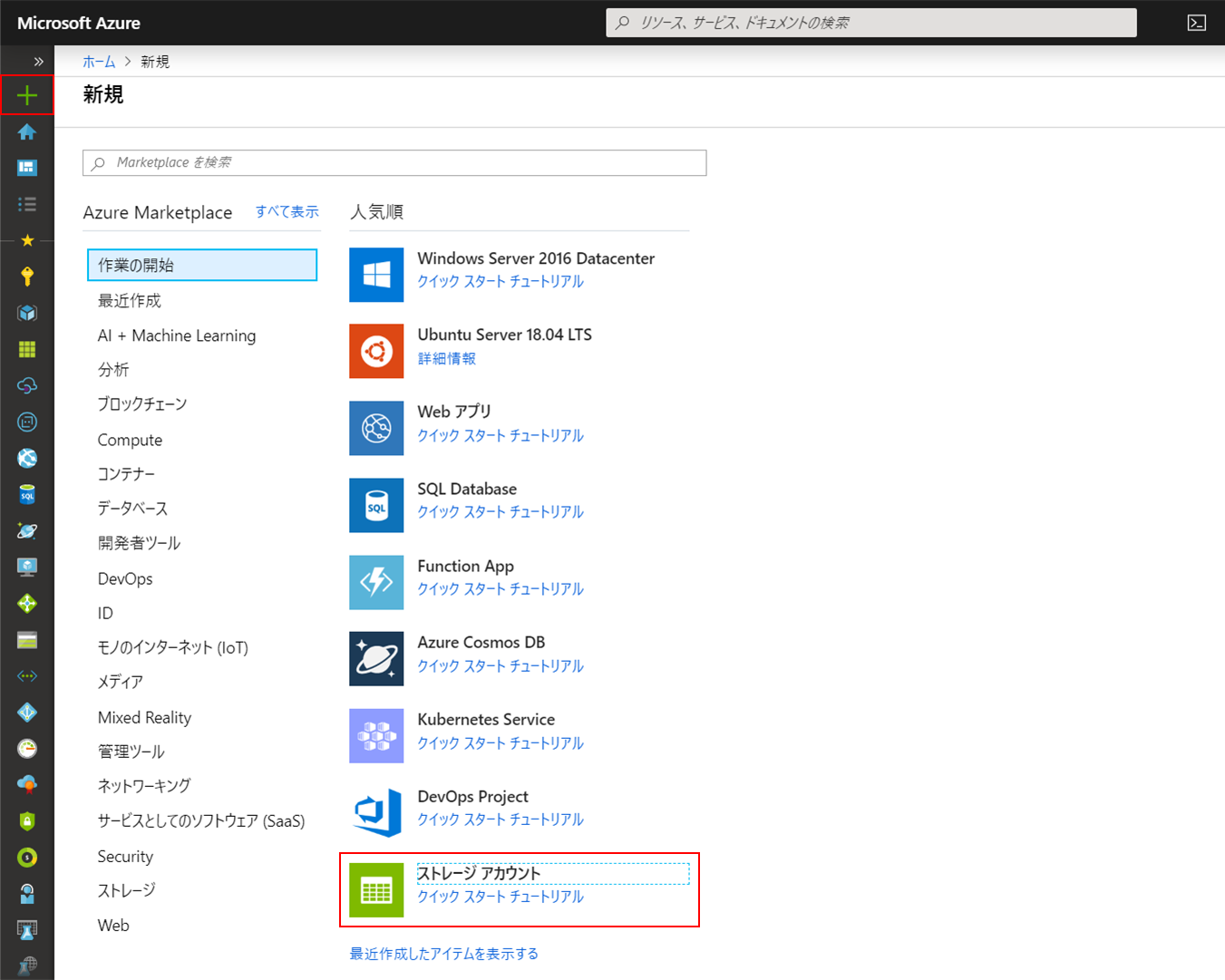The height and width of the screenshot is (980, 1225).
Task: Select 最近作成 category
Action: pos(130,300)
